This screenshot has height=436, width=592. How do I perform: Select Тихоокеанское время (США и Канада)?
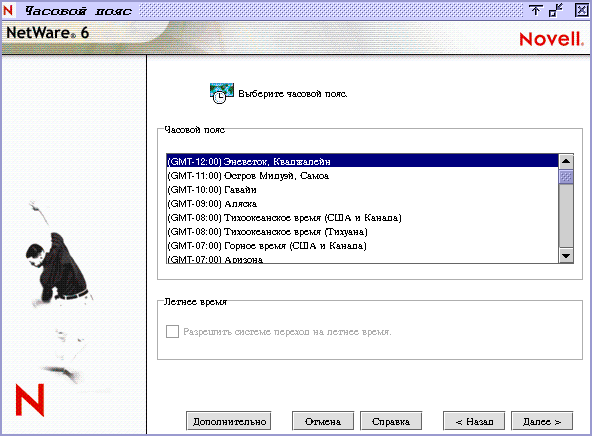[362, 217]
